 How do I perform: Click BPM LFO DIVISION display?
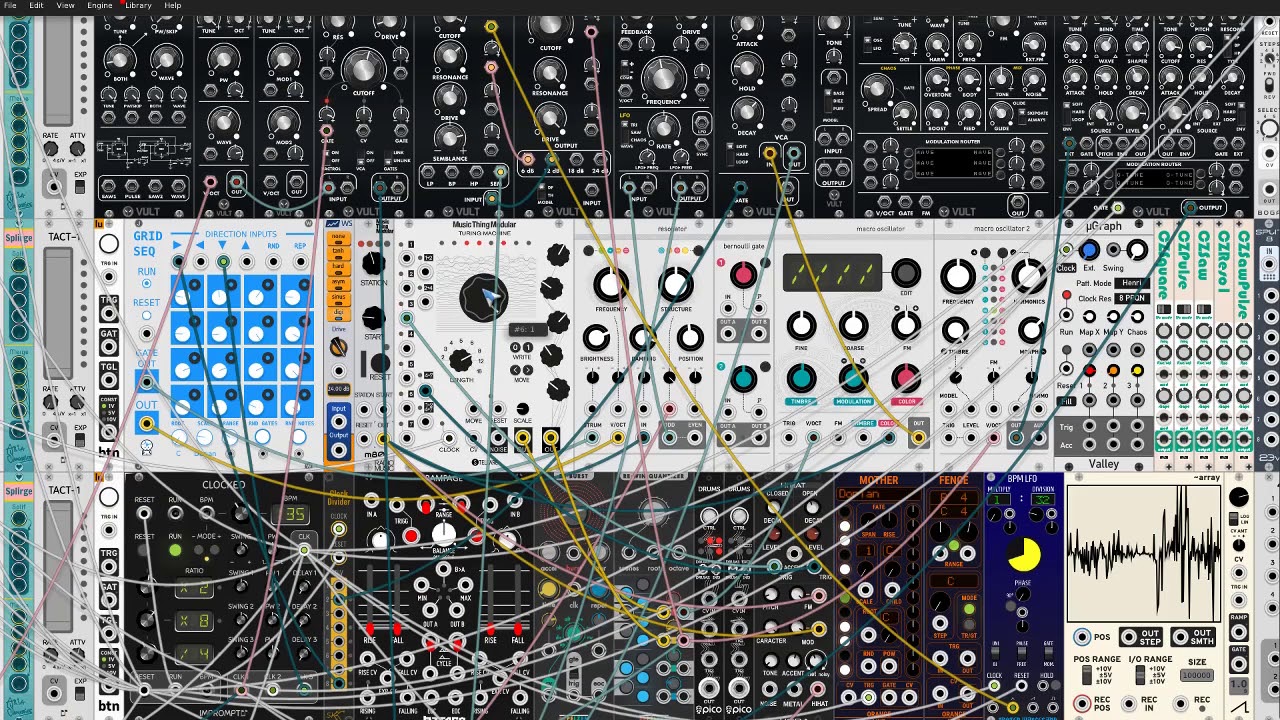tap(1043, 499)
